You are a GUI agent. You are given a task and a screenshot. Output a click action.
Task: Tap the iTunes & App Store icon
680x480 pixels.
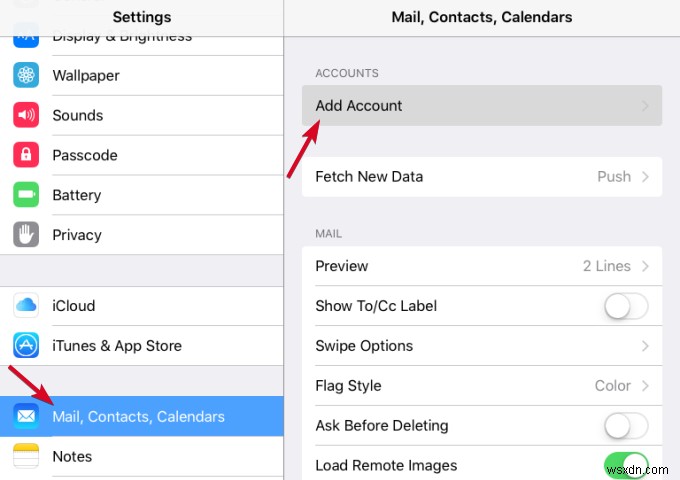coord(26,346)
